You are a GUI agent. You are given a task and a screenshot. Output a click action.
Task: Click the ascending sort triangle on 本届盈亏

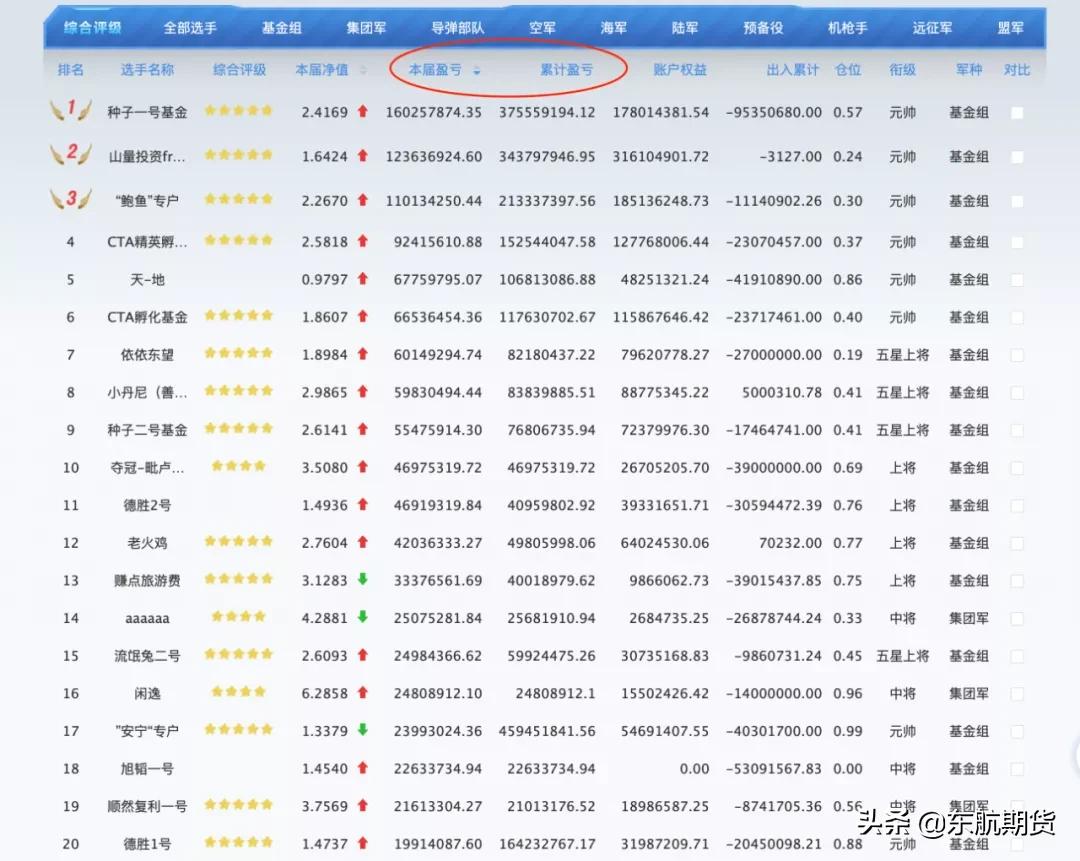(478, 67)
